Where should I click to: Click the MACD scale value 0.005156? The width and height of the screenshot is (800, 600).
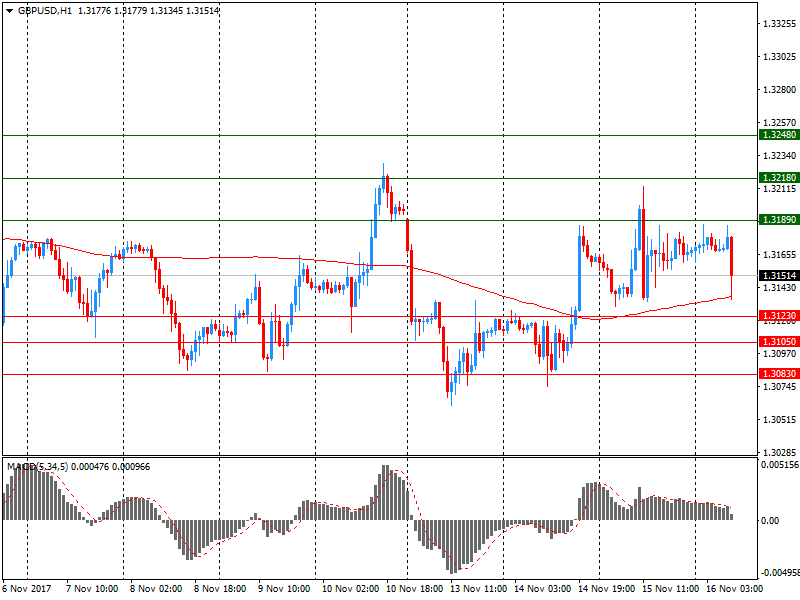point(780,465)
